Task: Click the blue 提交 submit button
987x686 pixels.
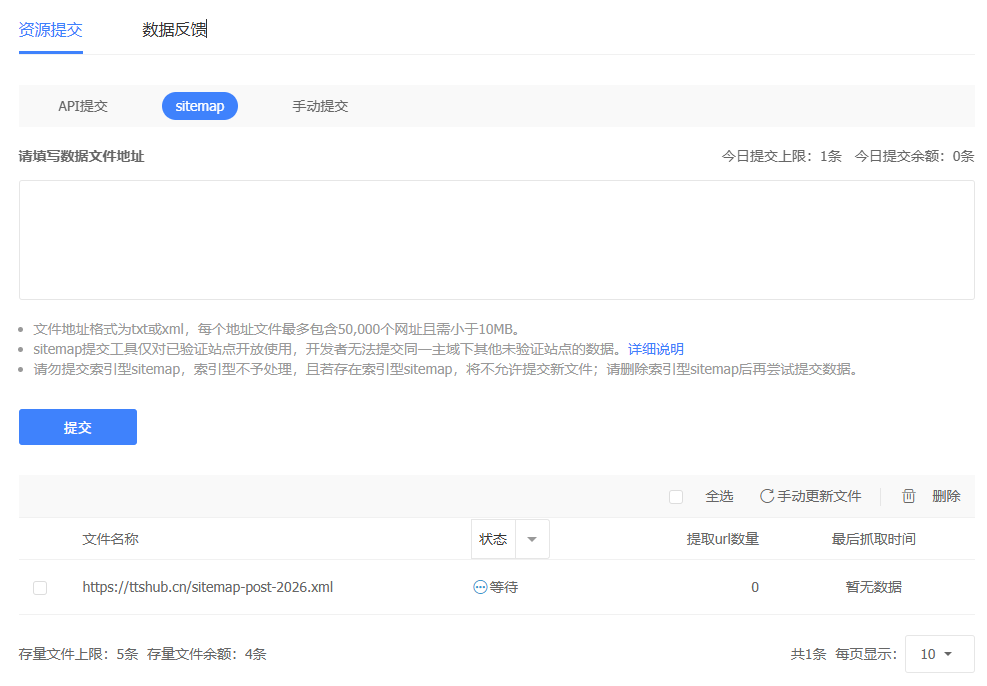Action: pyautogui.click(x=77, y=426)
